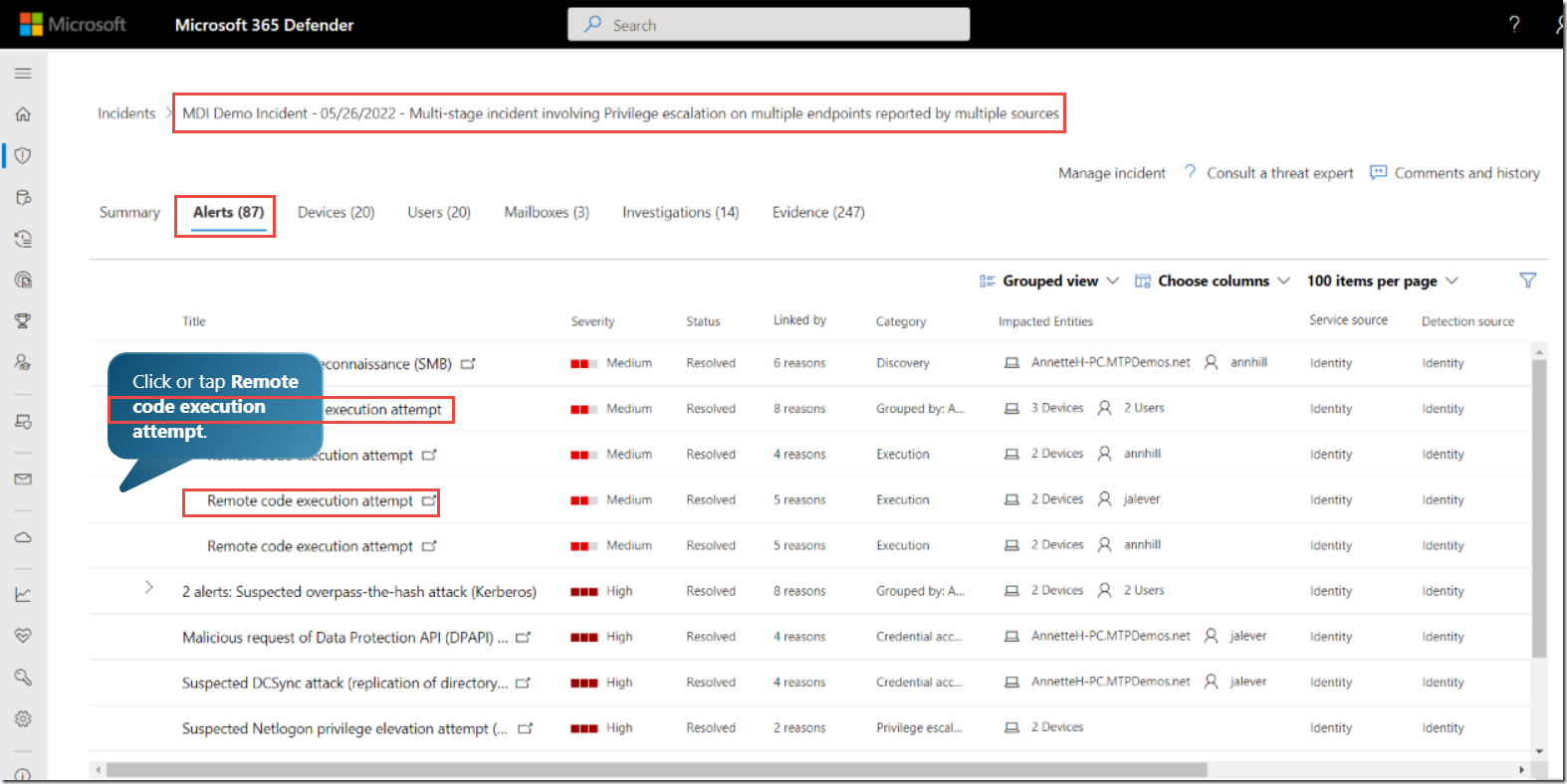The width and height of the screenshot is (1567, 784).
Task: Open Secure score trophy icon
Action: tap(23, 320)
